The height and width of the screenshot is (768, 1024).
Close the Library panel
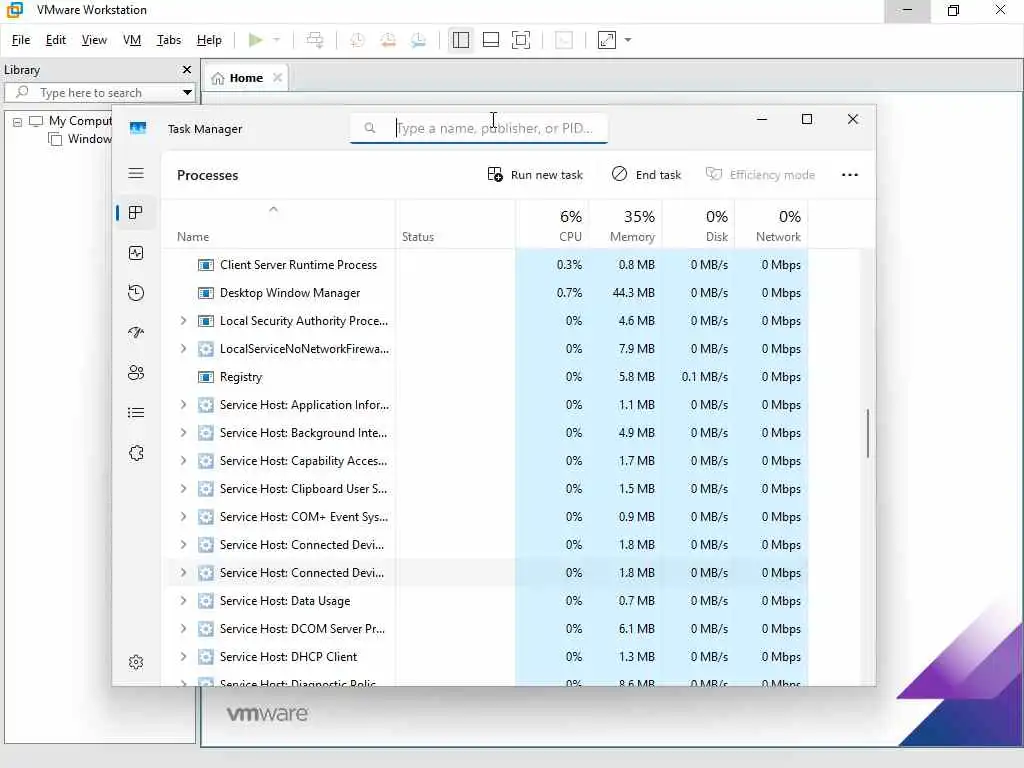click(187, 70)
